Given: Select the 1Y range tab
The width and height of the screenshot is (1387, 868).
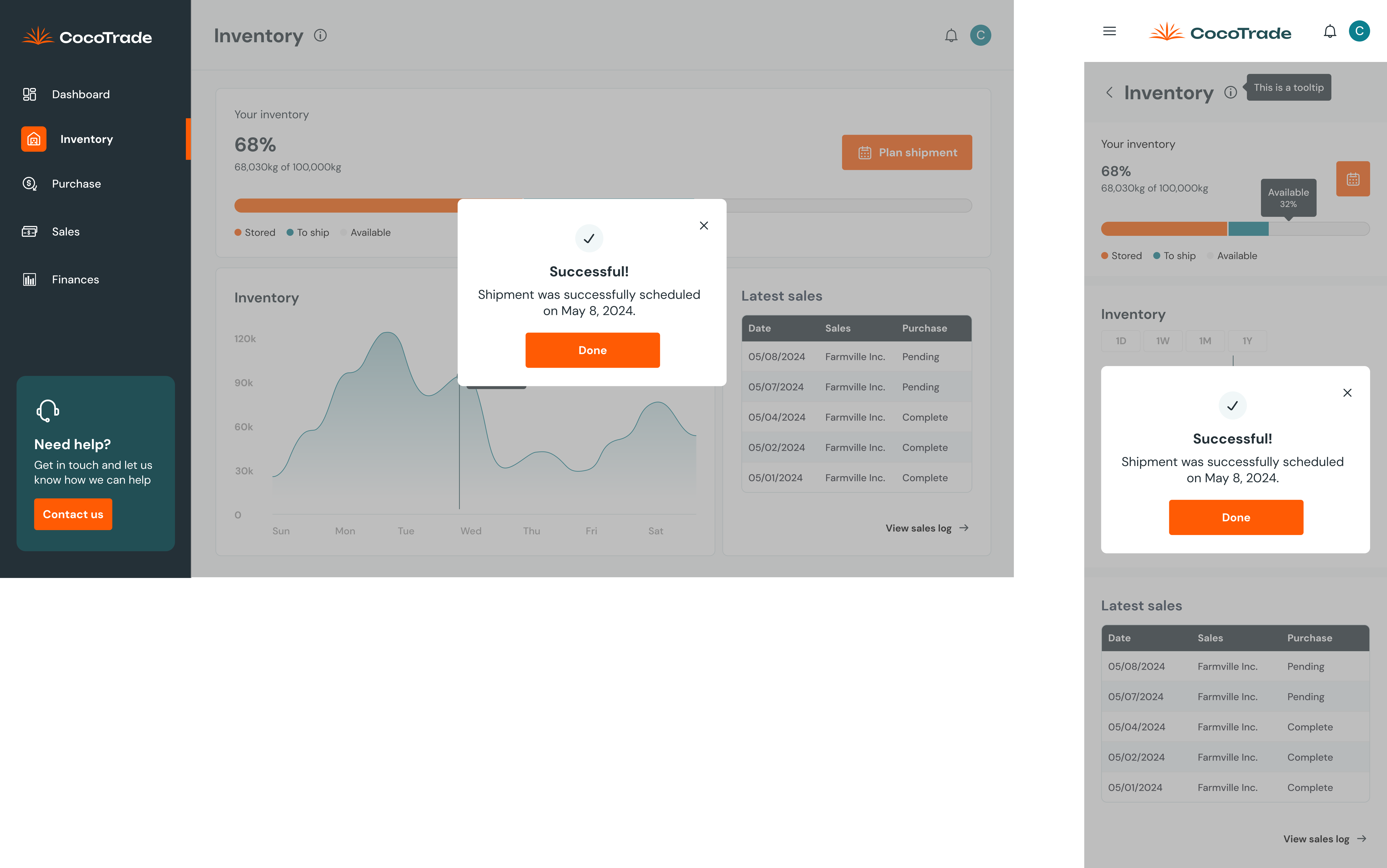Looking at the screenshot, I should pos(1248,341).
